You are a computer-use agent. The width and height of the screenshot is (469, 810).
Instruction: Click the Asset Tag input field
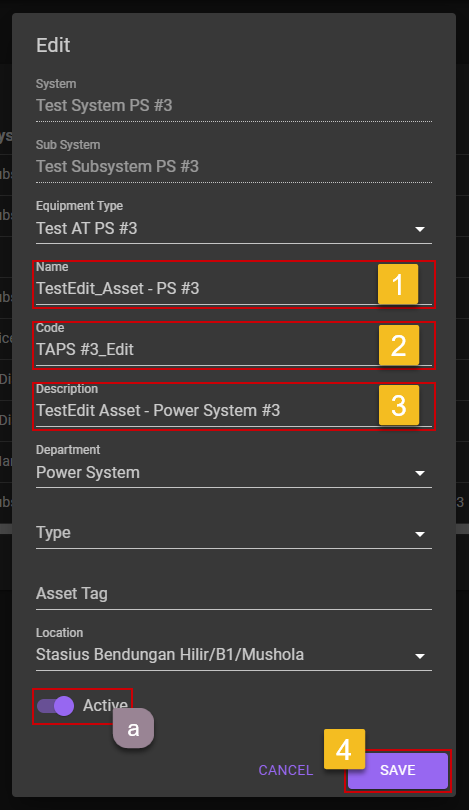pos(233,594)
